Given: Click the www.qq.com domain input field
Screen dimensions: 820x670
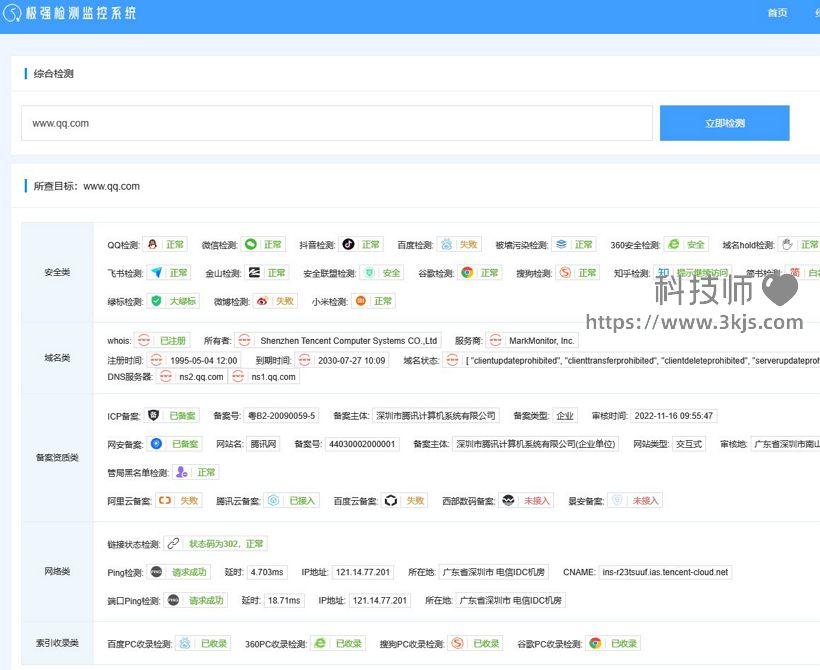Looking at the screenshot, I should coord(337,123).
